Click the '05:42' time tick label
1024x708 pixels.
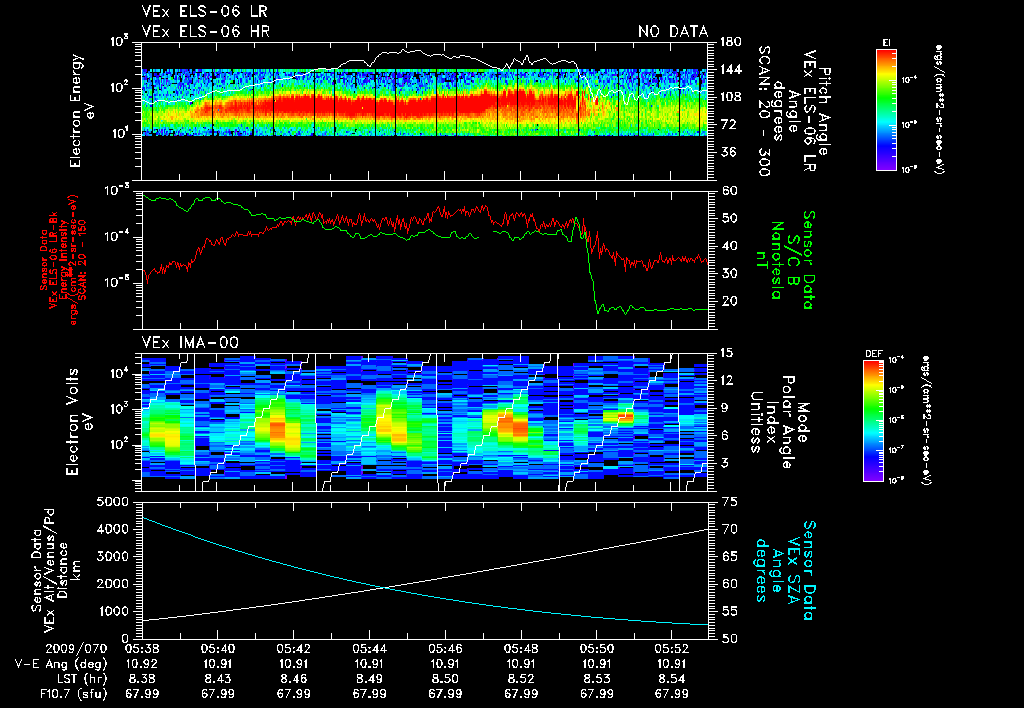[293, 650]
